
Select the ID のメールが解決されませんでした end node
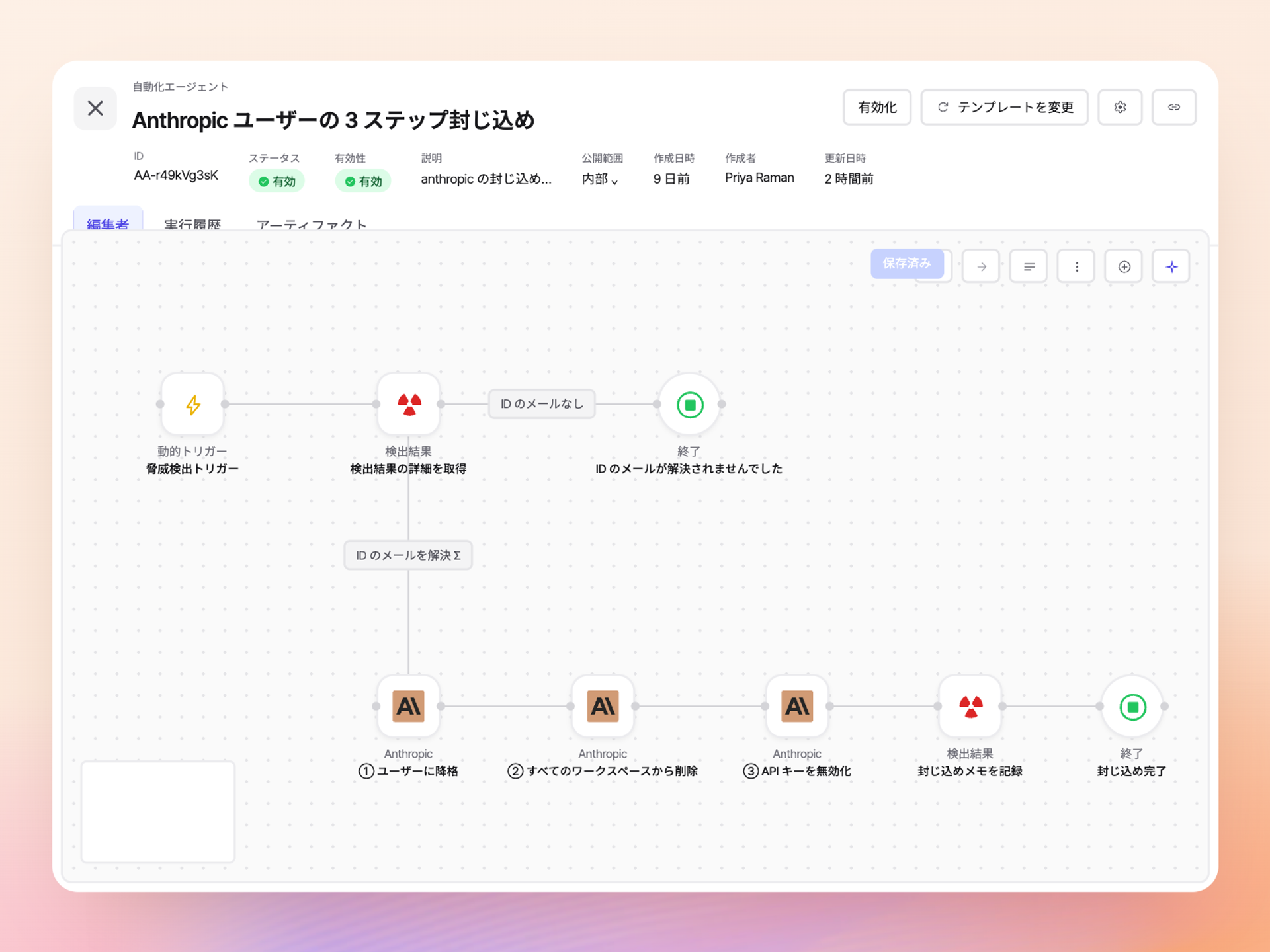689,404
